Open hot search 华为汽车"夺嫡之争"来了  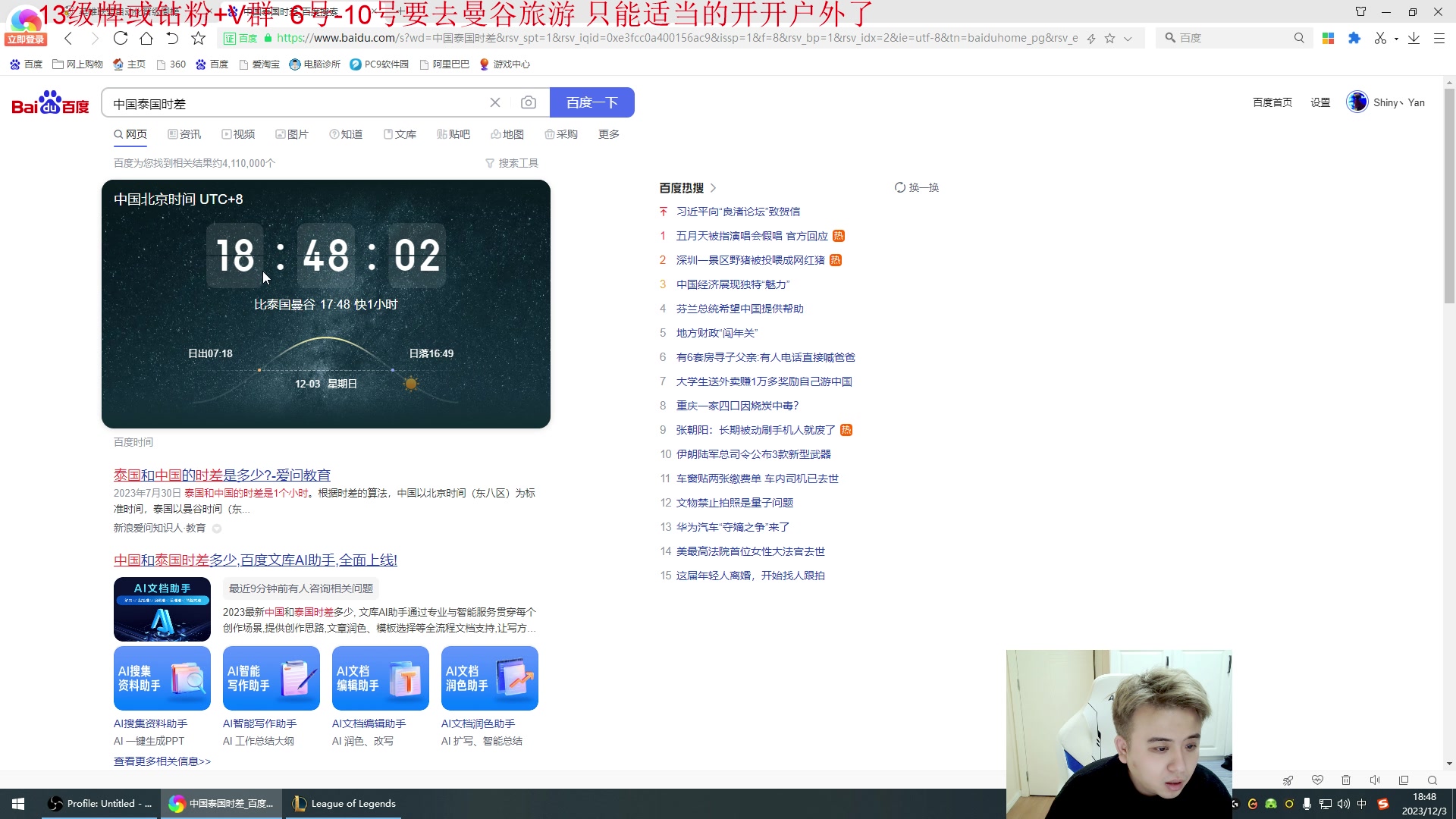(x=733, y=527)
